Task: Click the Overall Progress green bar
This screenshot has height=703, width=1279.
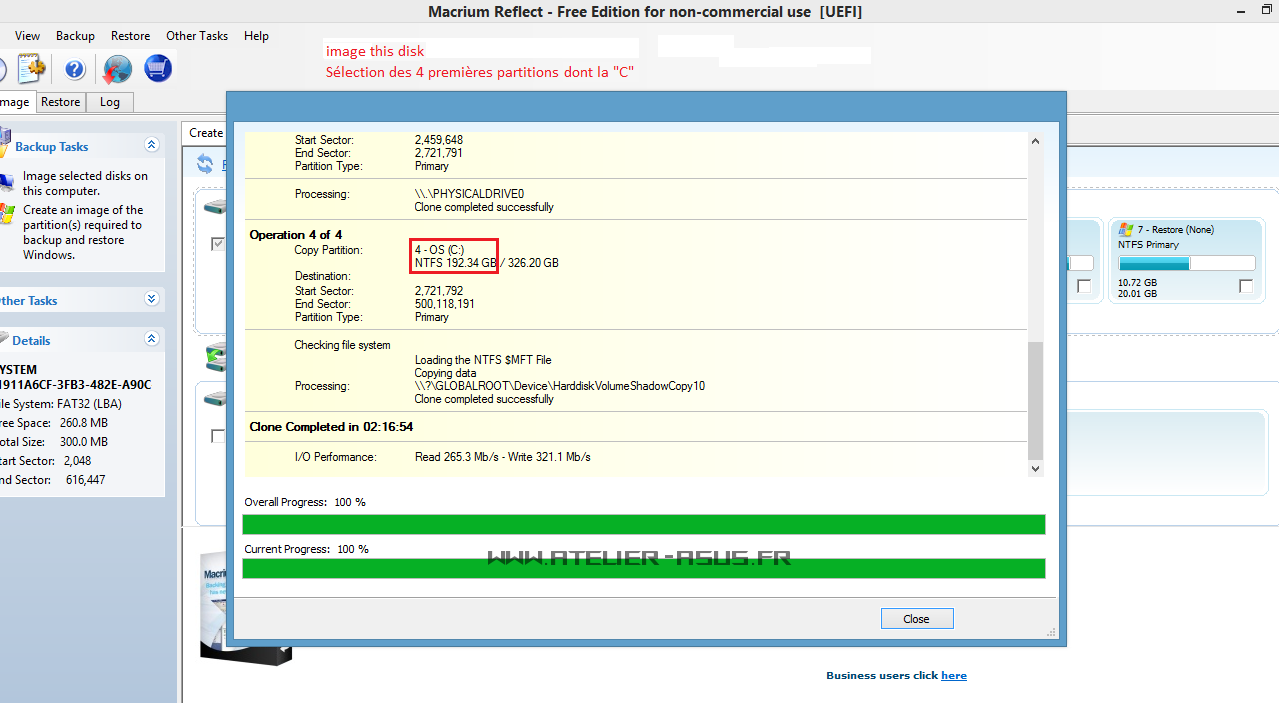Action: click(x=643, y=524)
